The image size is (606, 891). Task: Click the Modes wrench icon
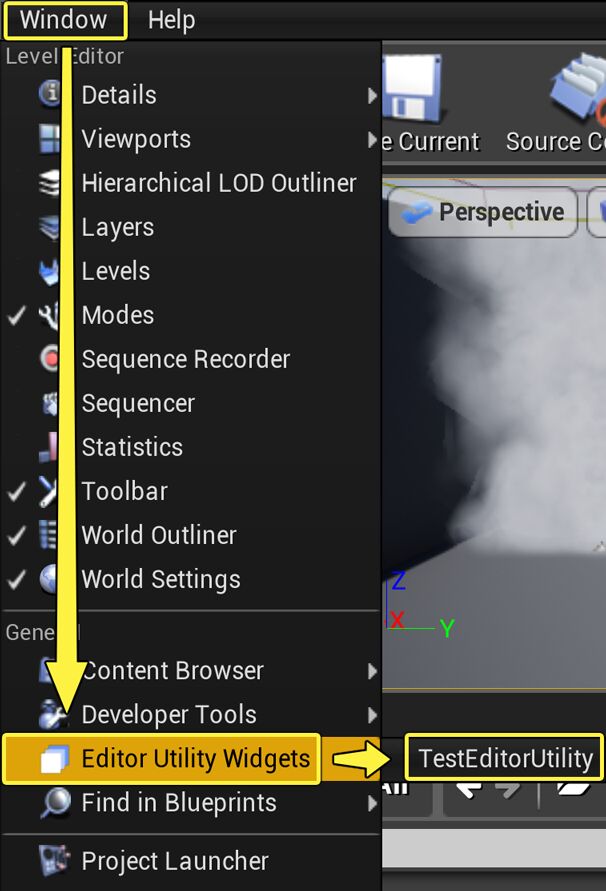[x=49, y=315]
